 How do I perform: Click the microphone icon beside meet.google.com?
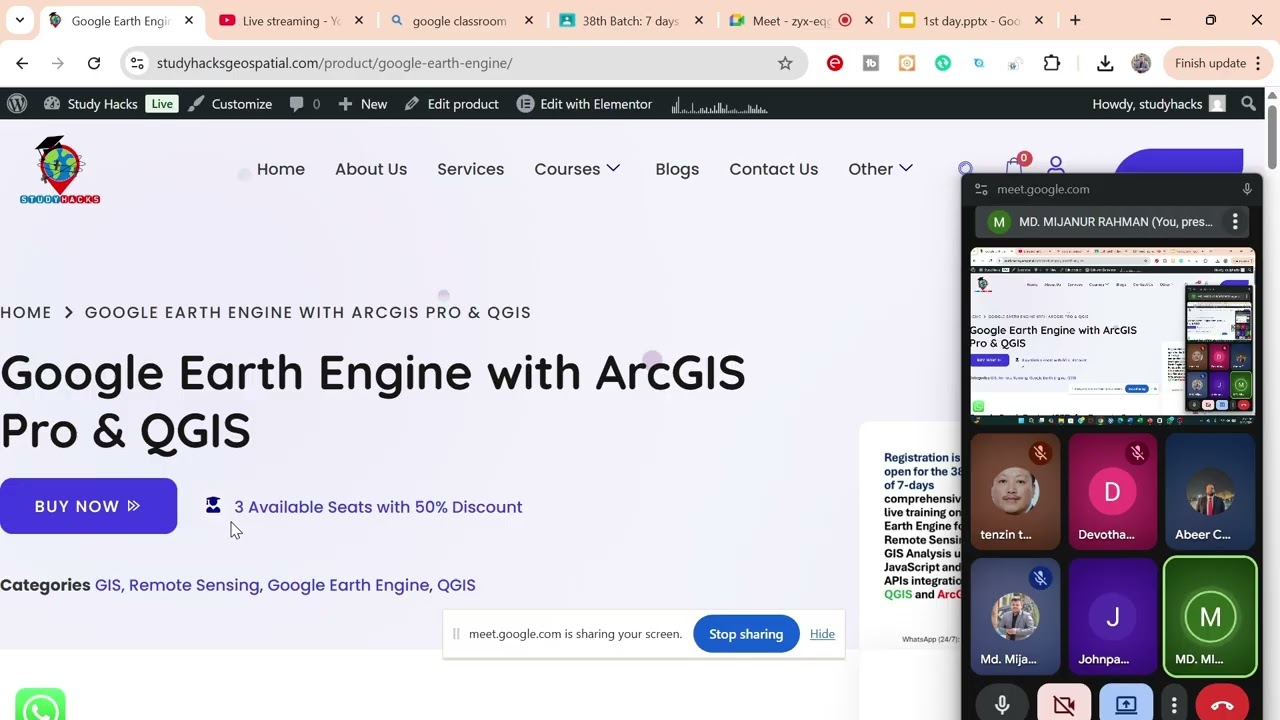pos(1247,189)
